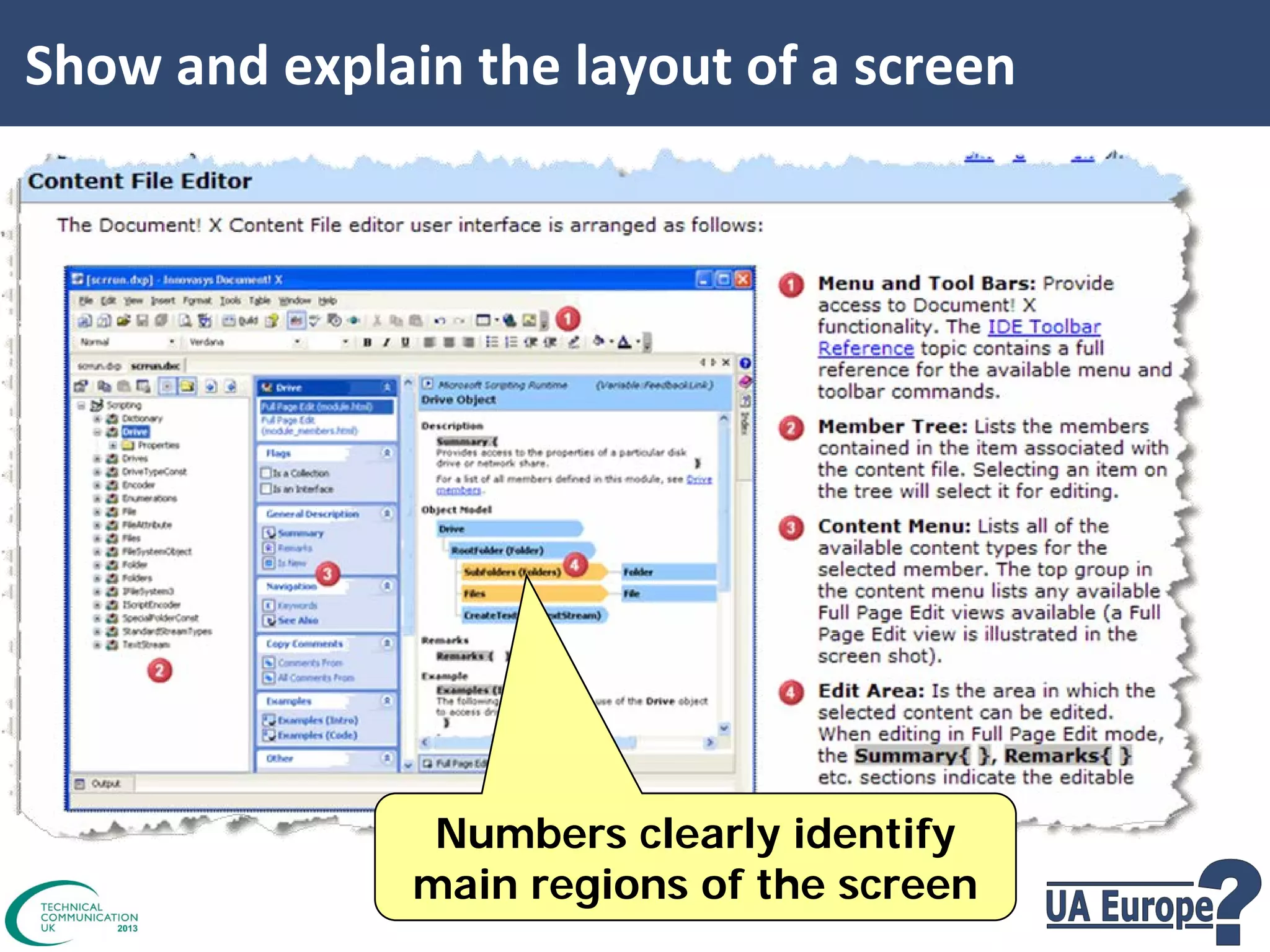Click the Remarks content item

pos(288,548)
